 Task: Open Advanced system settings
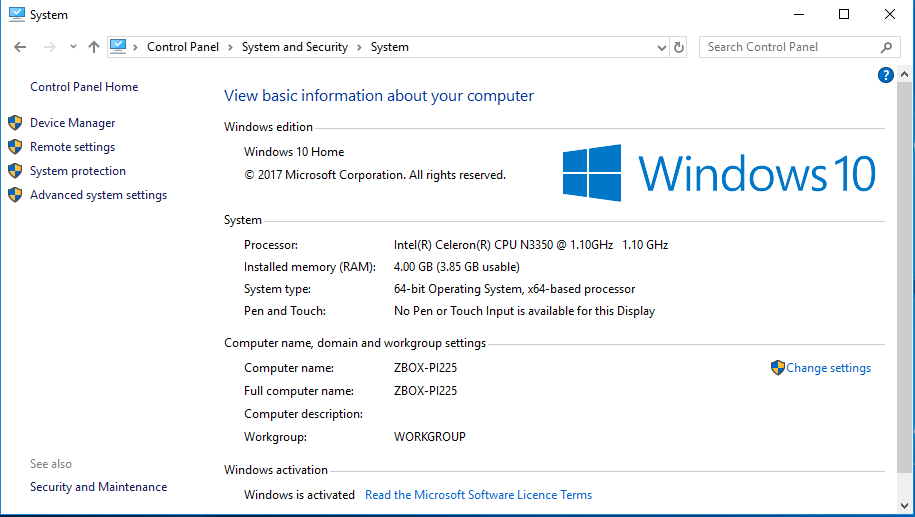pyautogui.click(x=98, y=195)
